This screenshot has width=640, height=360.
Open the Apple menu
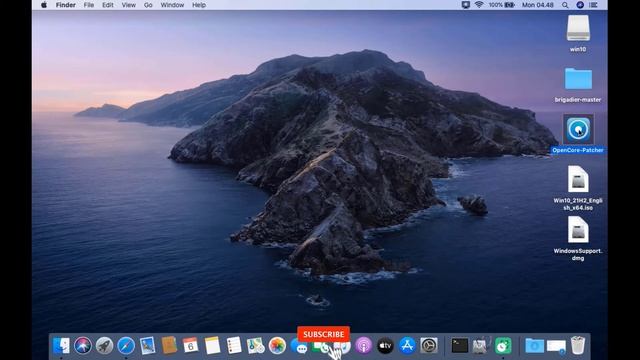click(44, 5)
